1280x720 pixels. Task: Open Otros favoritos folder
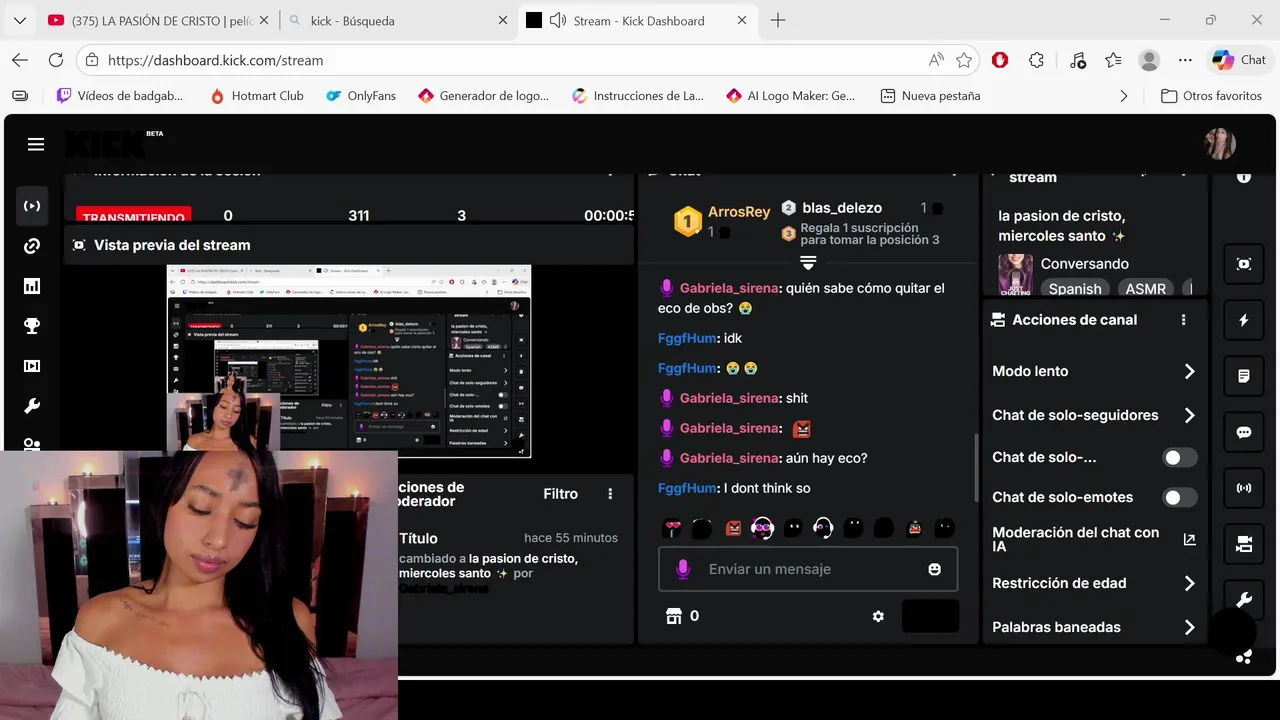pos(1211,96)
